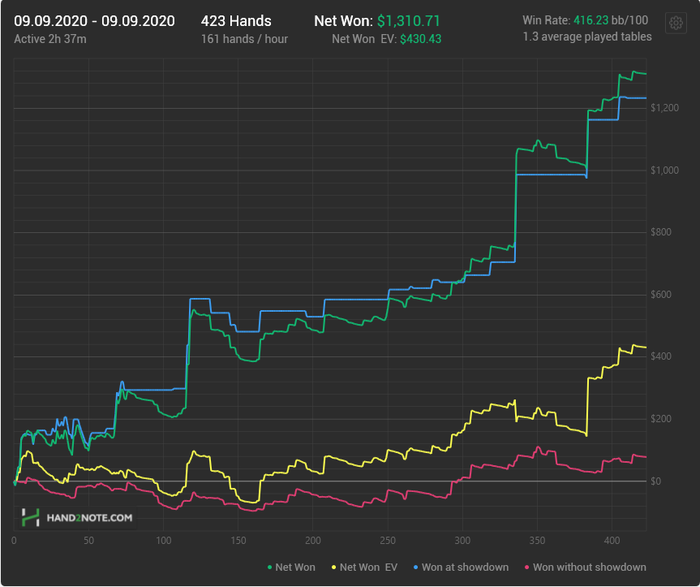Click the 1.3 average played tables text
Screen dimensions: 700x587
[x=587, y=37]
